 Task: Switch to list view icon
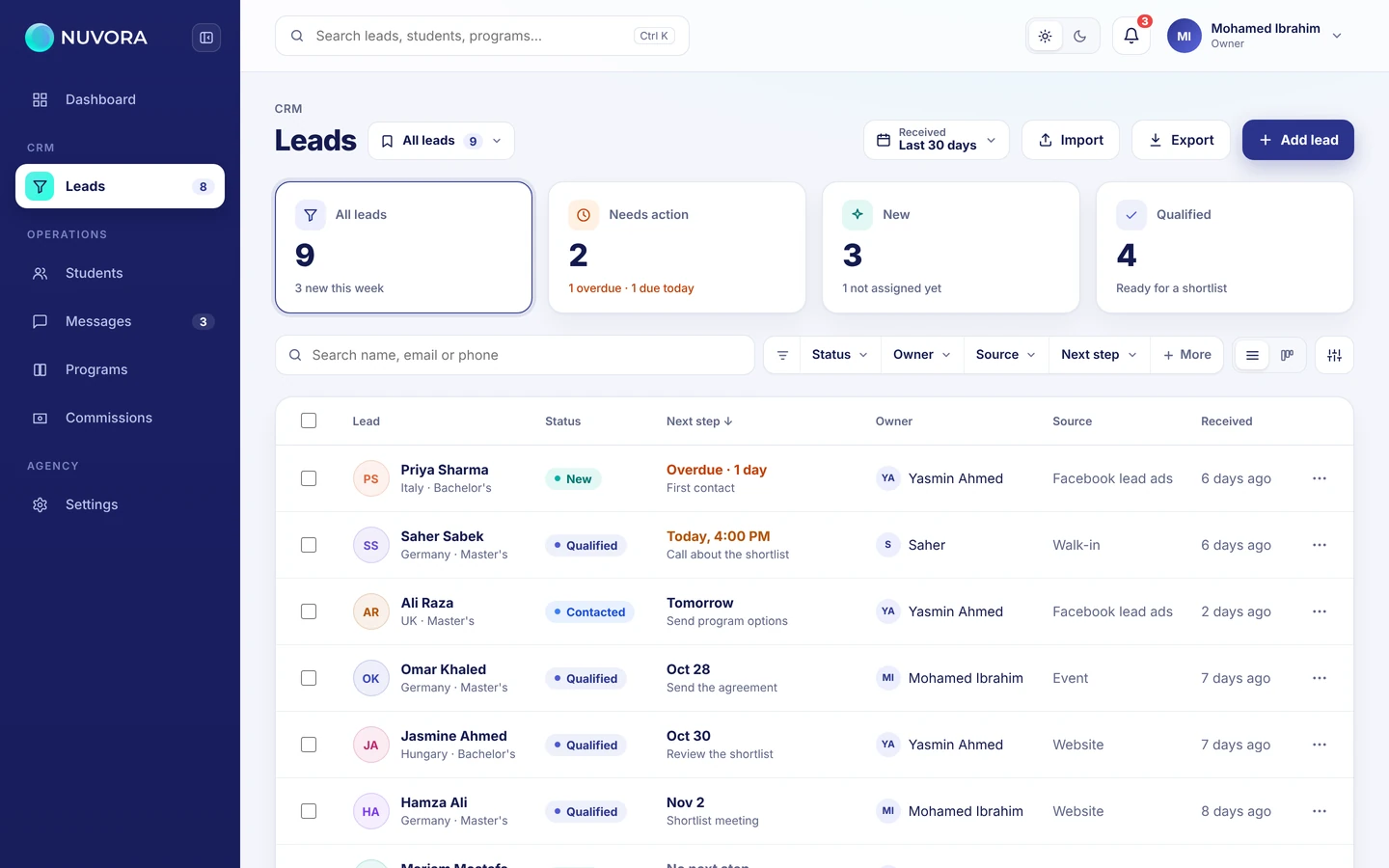tap(1252, 355)
